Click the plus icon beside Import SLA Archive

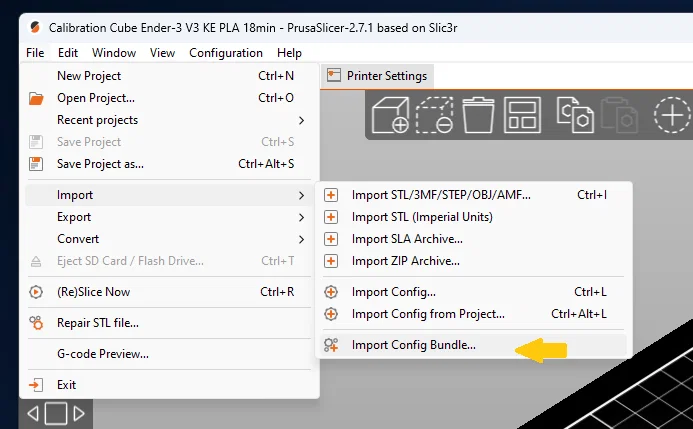(331, 239)
